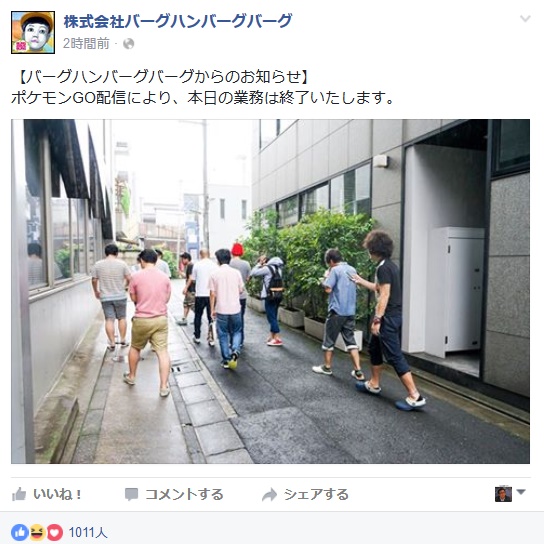Like the post via いいね！ text

point(58,494)
